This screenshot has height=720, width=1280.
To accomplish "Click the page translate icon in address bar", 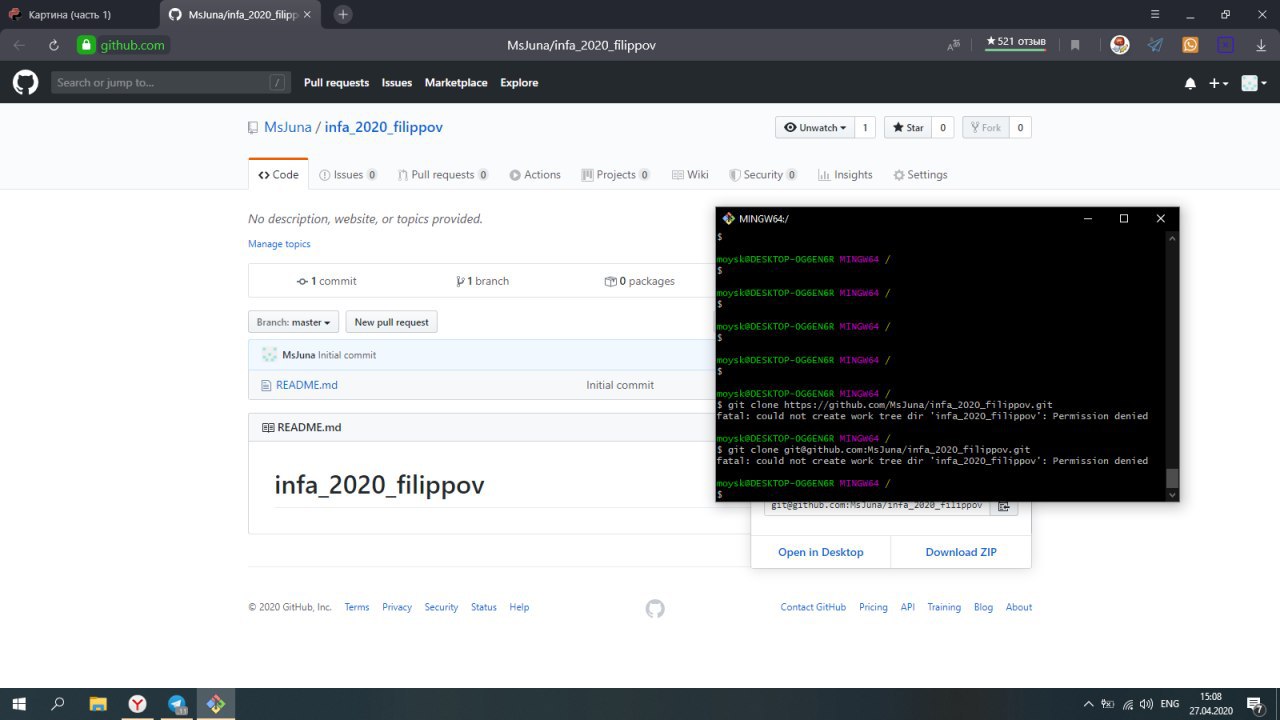I will [x=954, y=45].
